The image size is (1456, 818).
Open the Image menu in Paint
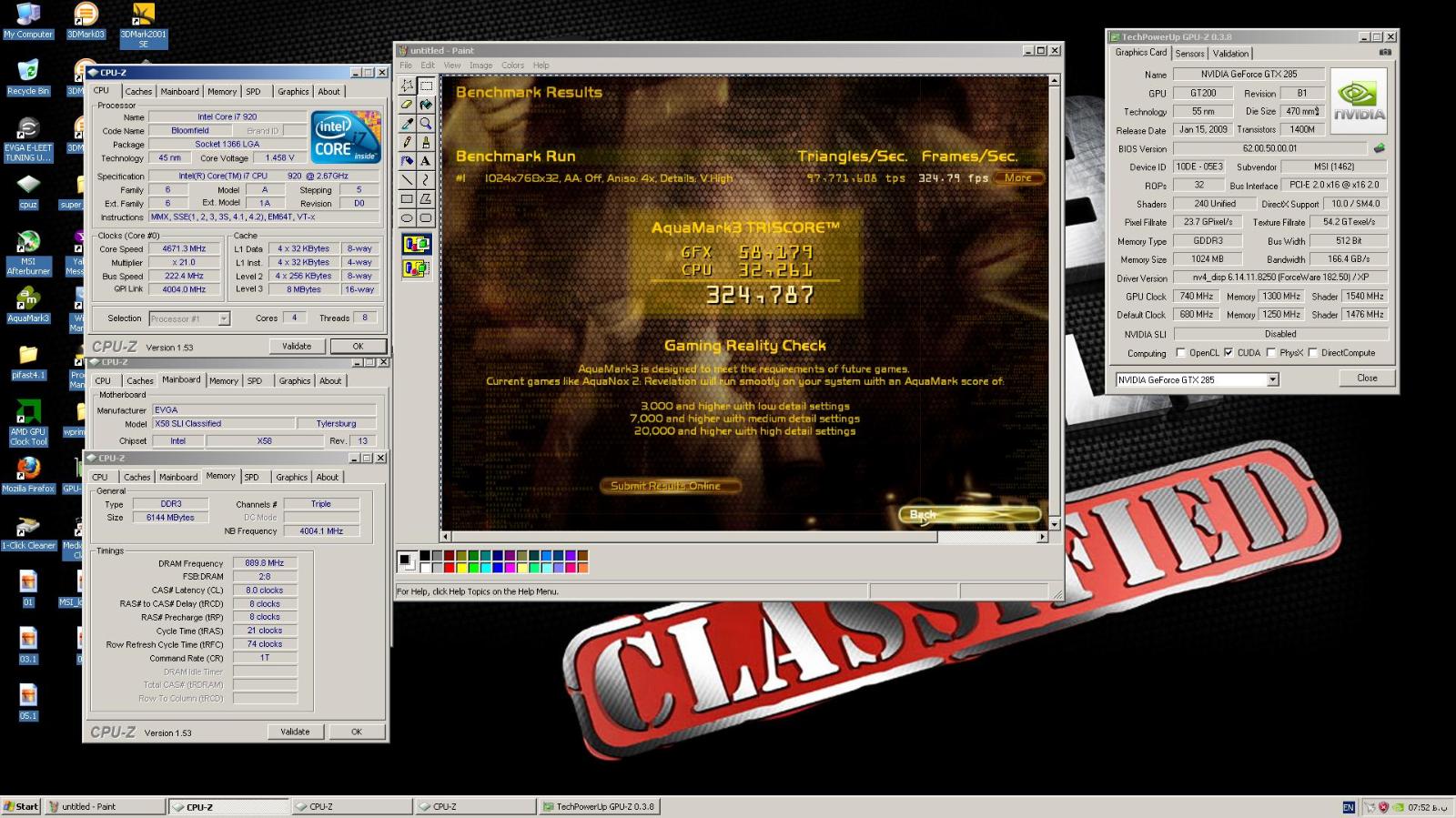click(x=480, y=66)
